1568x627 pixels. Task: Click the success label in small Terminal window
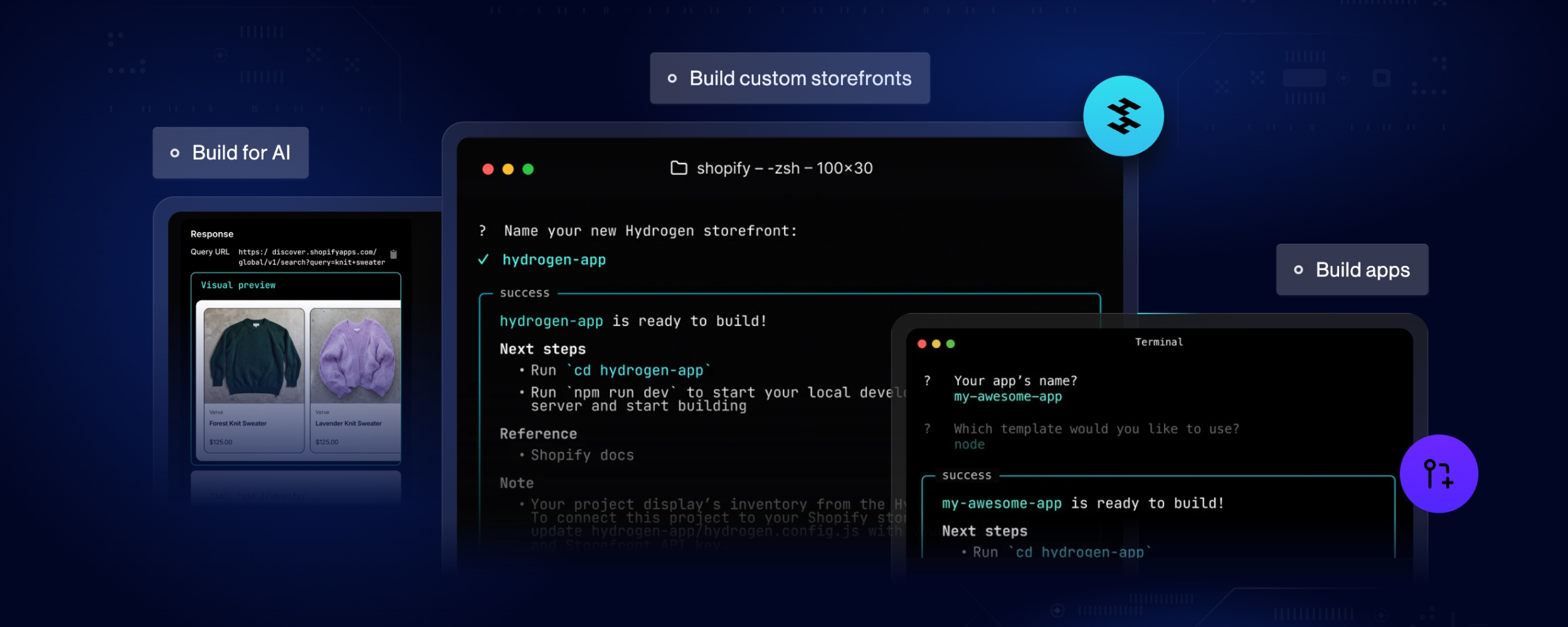(x=967, y=475)
